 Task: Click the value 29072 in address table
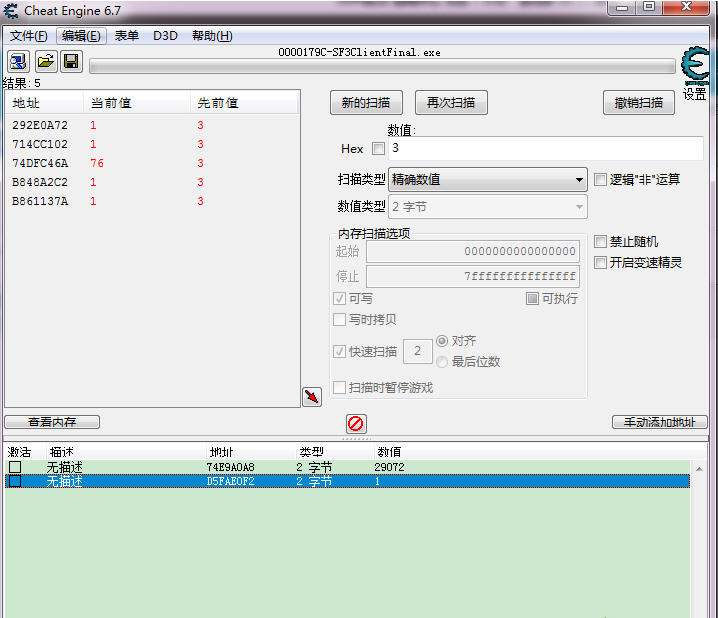click(389, 467)
